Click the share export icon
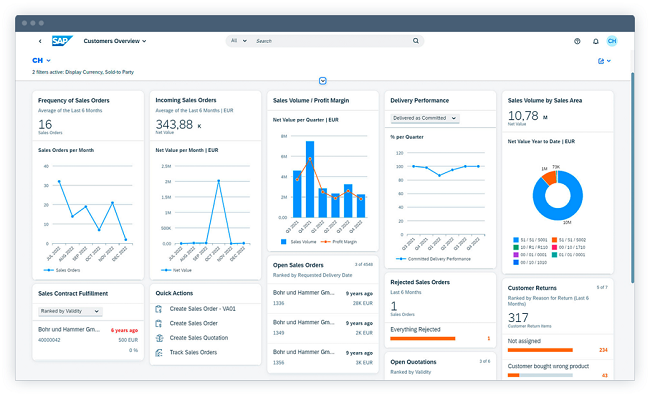The height and width of the screenshot is (395, 650). [x=601, y=61]
